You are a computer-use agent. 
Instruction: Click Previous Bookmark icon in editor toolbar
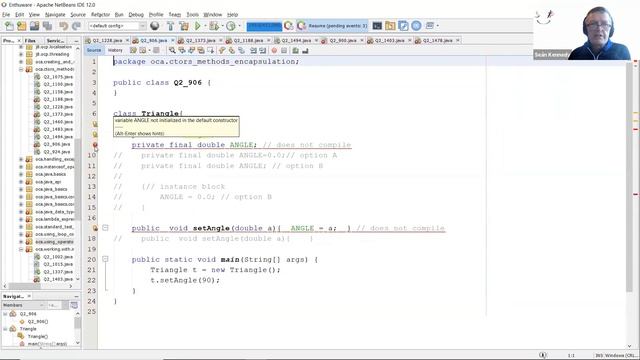[x=222, y=50]
